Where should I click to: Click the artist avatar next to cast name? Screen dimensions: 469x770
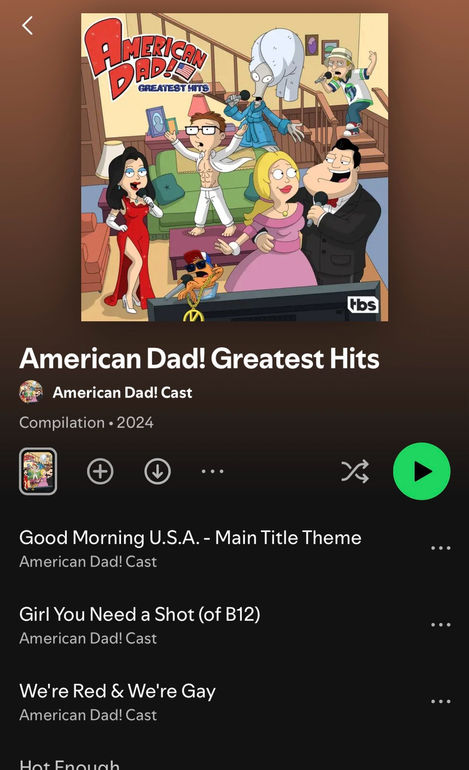click(x=31, y=392)
